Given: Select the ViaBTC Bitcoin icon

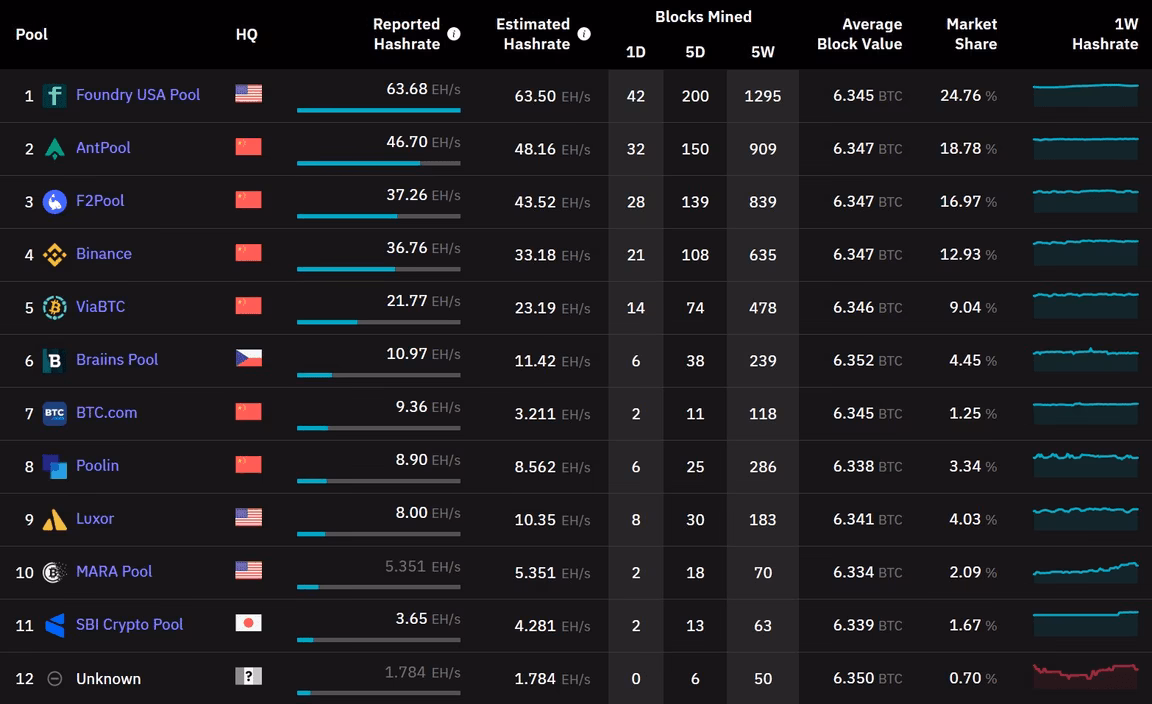Looking at the screenshot, I should 55,307.
